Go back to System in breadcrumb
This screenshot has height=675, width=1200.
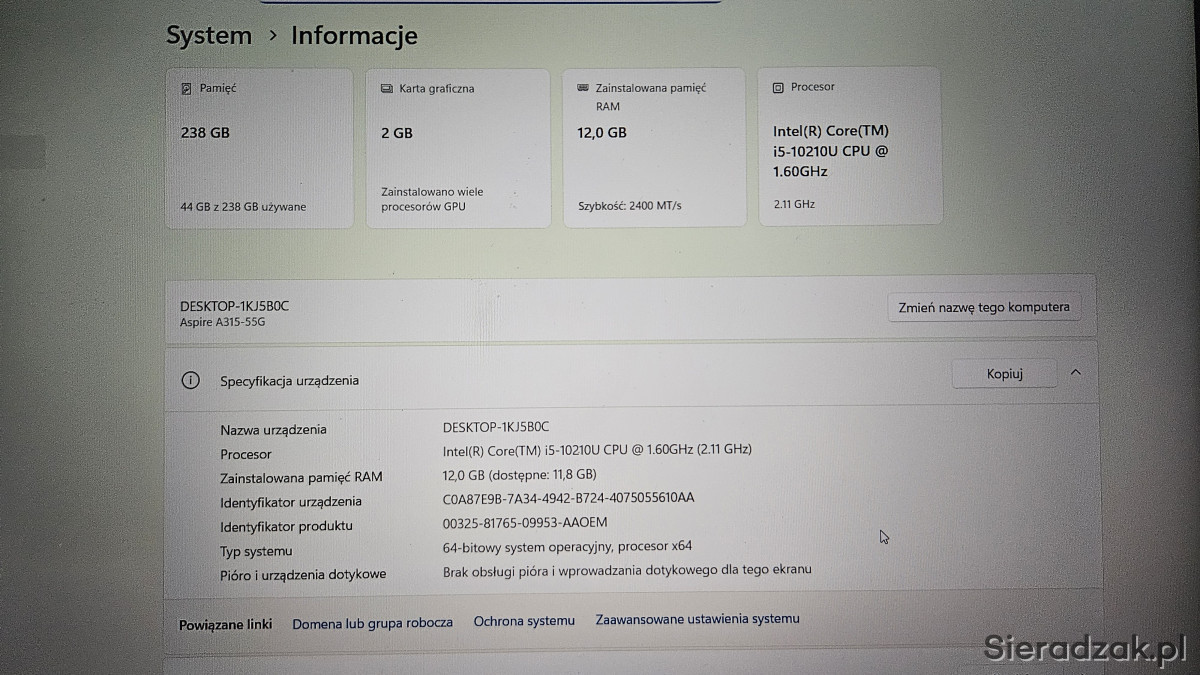209,36
